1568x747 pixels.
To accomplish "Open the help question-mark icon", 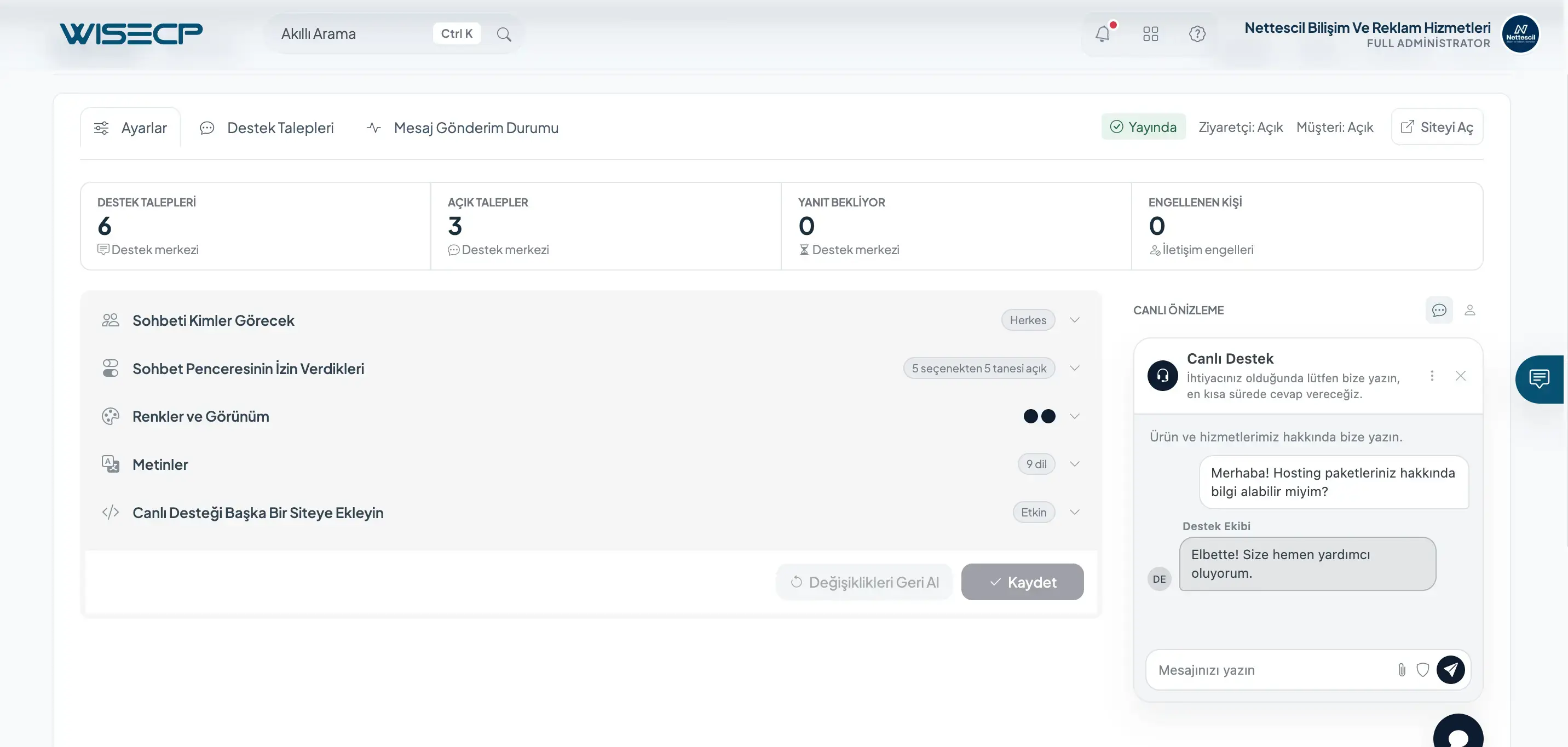I will (1197, 33).
